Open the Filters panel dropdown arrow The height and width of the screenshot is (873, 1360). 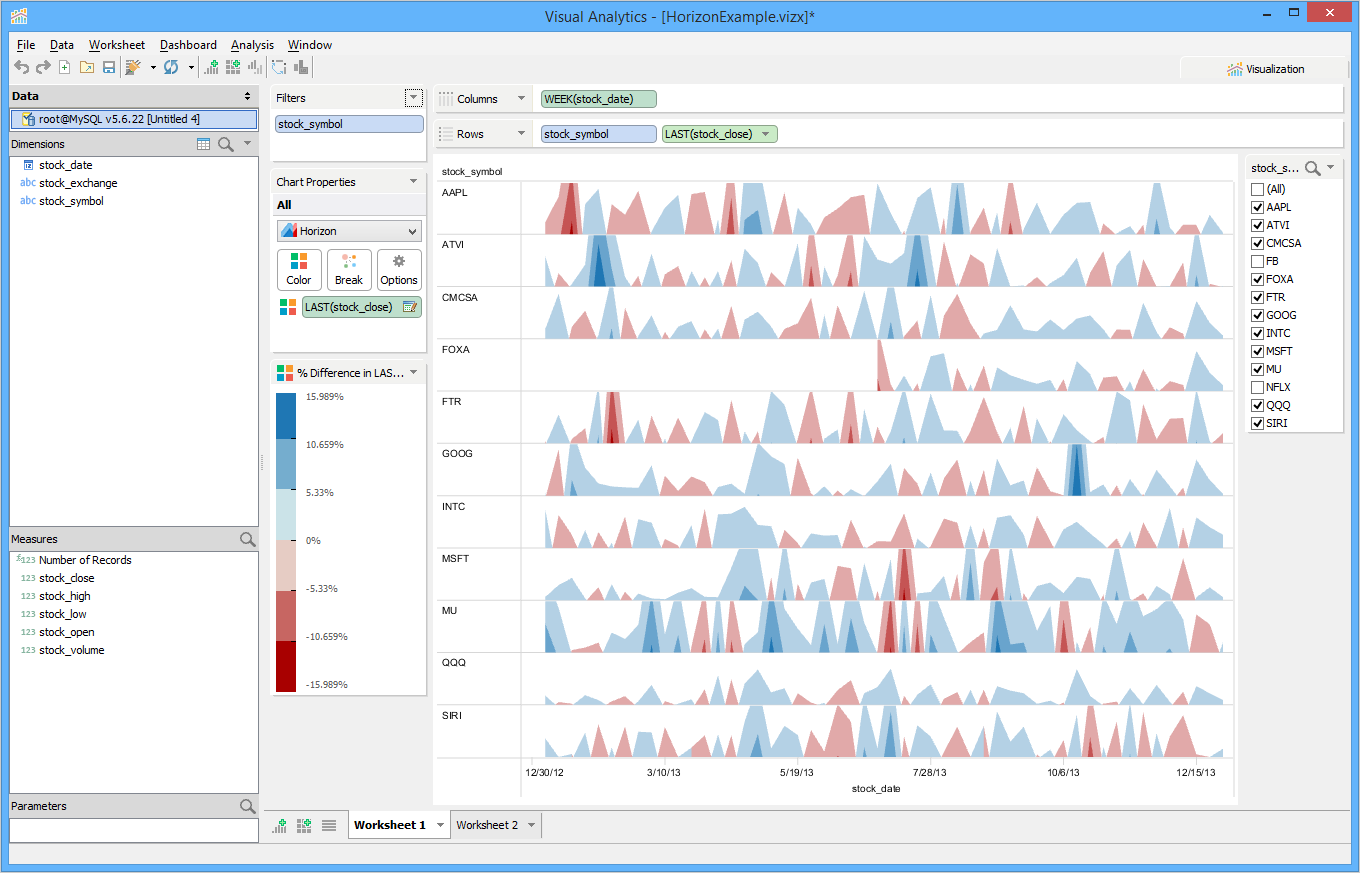(x=414, y=97)
